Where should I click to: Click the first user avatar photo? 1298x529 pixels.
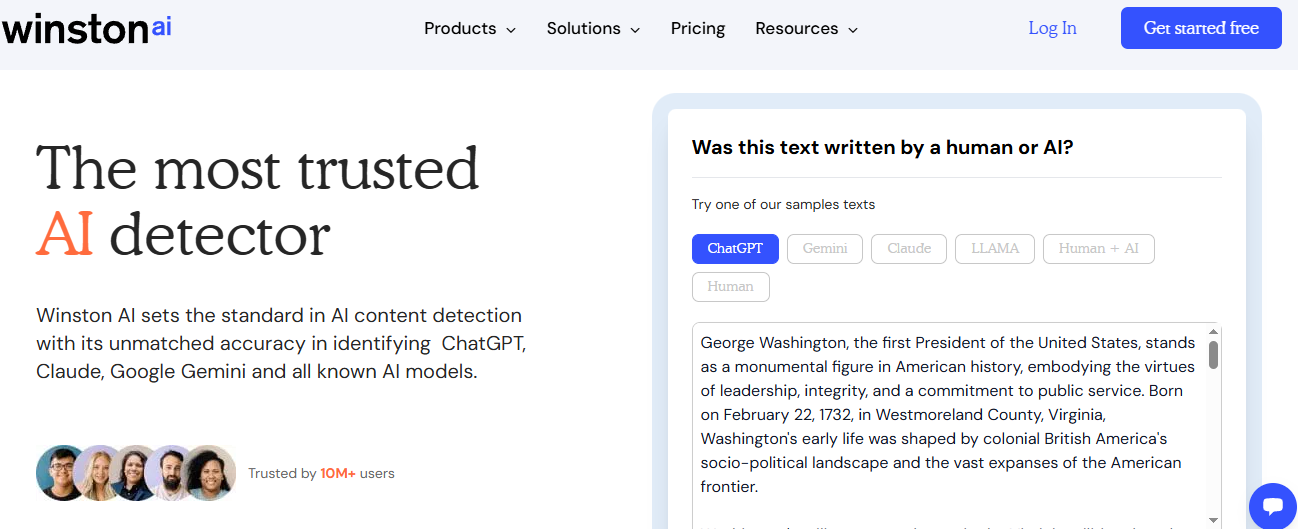62,473
